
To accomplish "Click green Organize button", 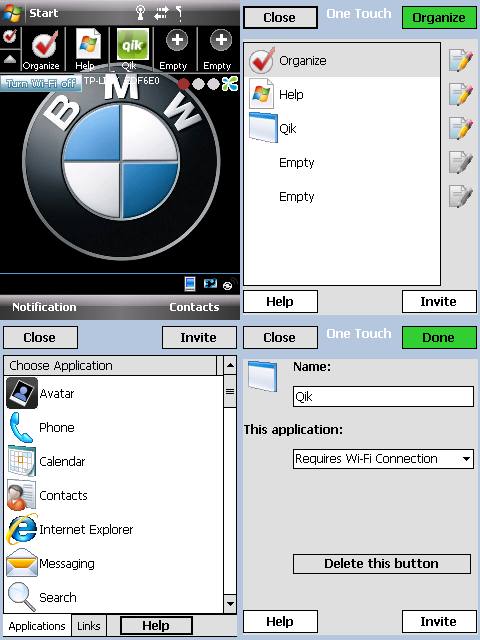I will click(x=439, y=18).
